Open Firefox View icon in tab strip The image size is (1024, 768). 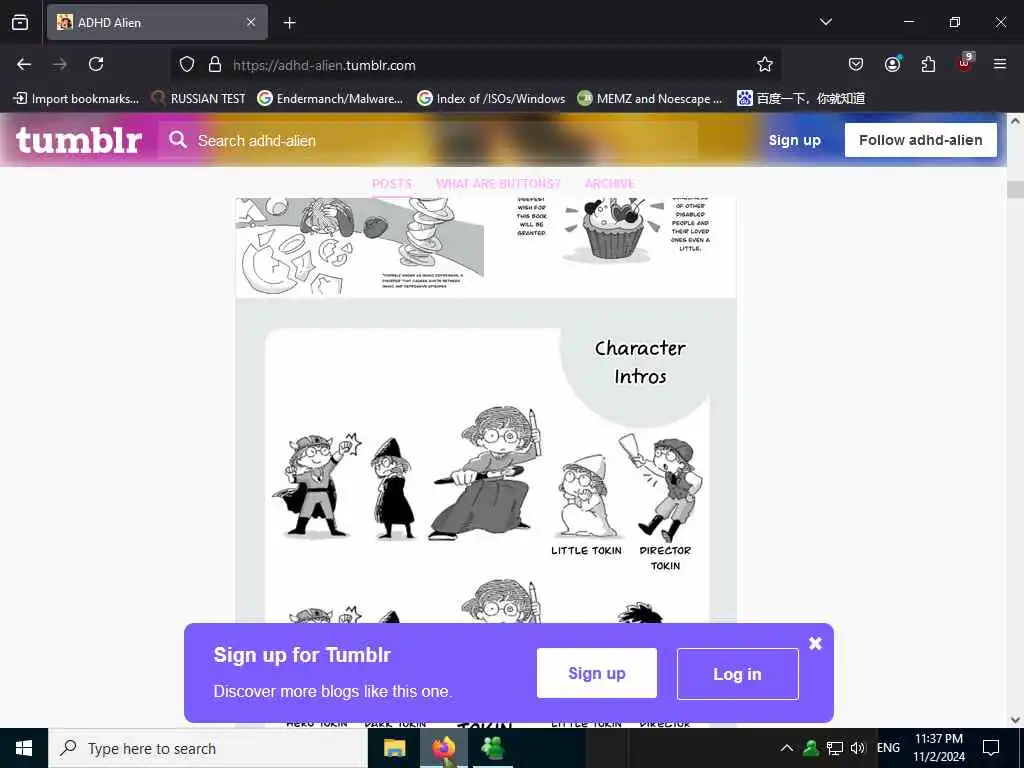coord(20,22)
